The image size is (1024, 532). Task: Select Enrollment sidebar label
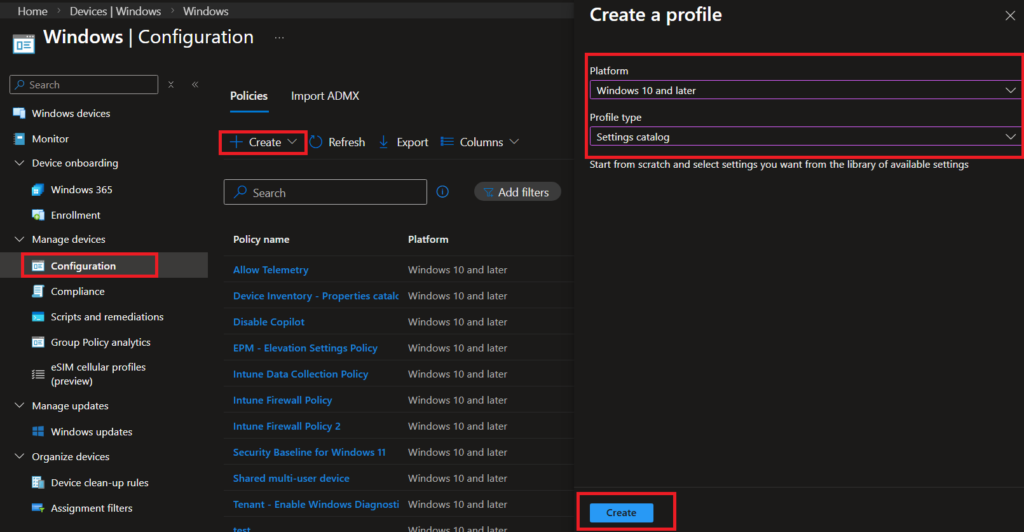click(76, 215)
